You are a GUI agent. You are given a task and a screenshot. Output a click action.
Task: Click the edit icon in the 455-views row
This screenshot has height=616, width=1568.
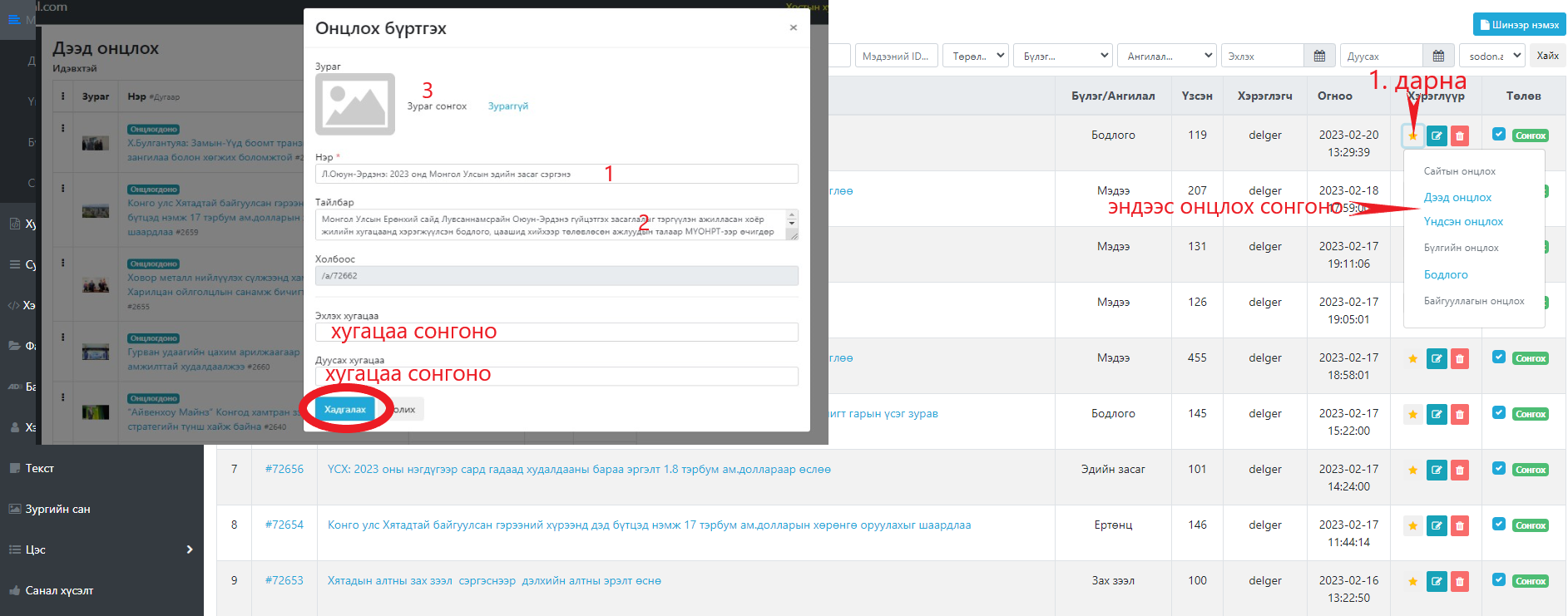click(1437, 358)
